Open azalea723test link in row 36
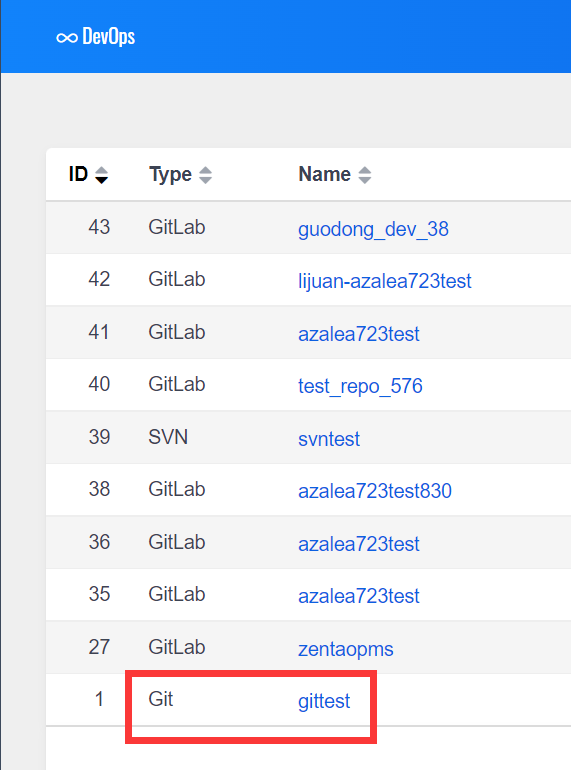This screenshot has height=770, width=571. point(359,544)
